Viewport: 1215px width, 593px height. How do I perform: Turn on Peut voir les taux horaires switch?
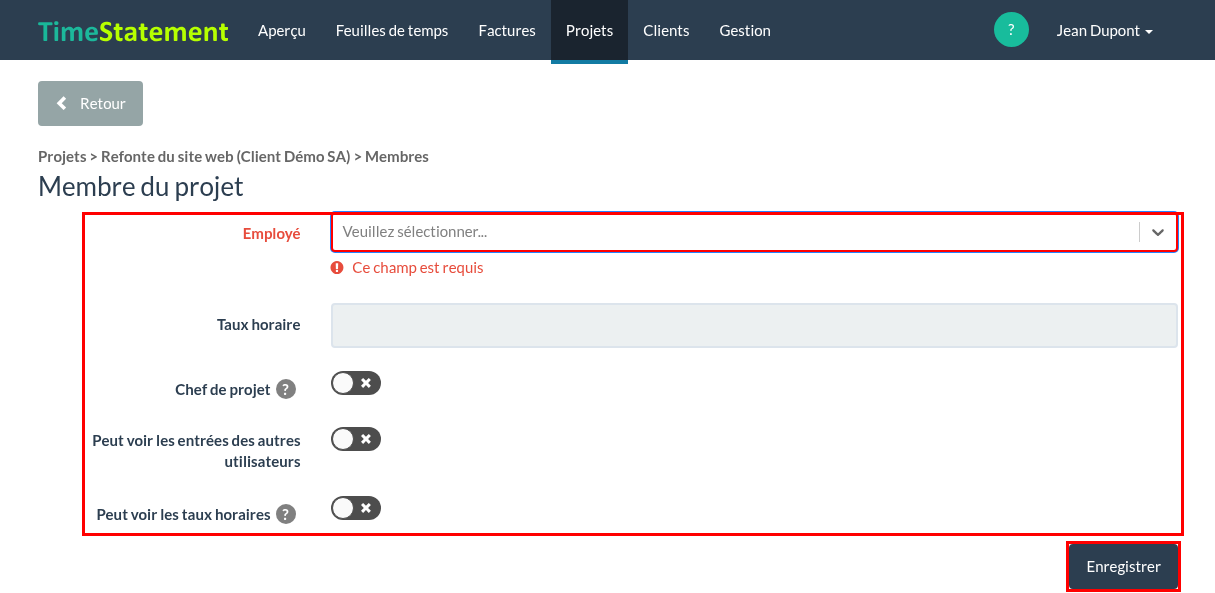click(x=356, y=509)
